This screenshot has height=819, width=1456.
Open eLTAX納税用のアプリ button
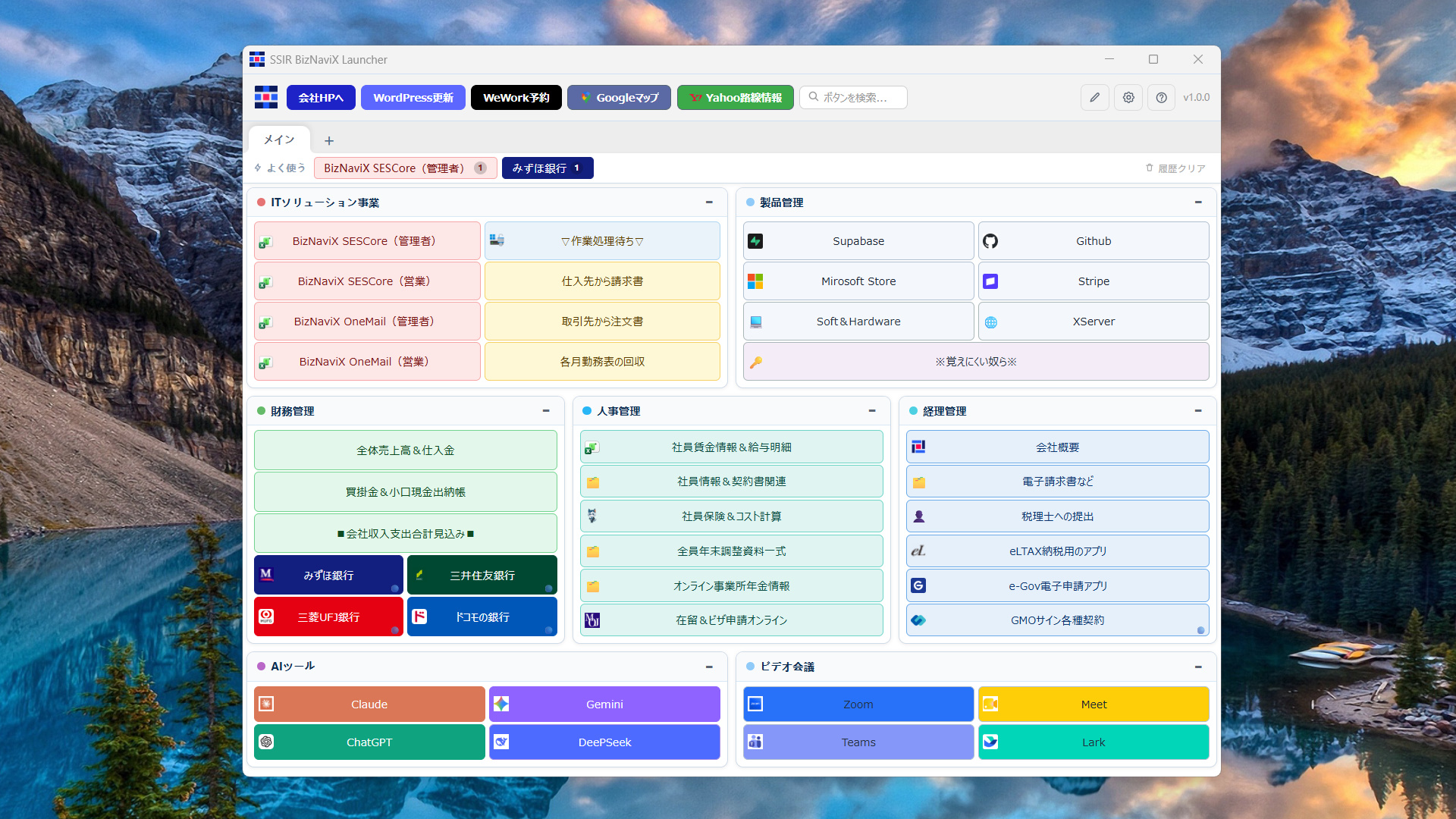tap(1058, 551)
